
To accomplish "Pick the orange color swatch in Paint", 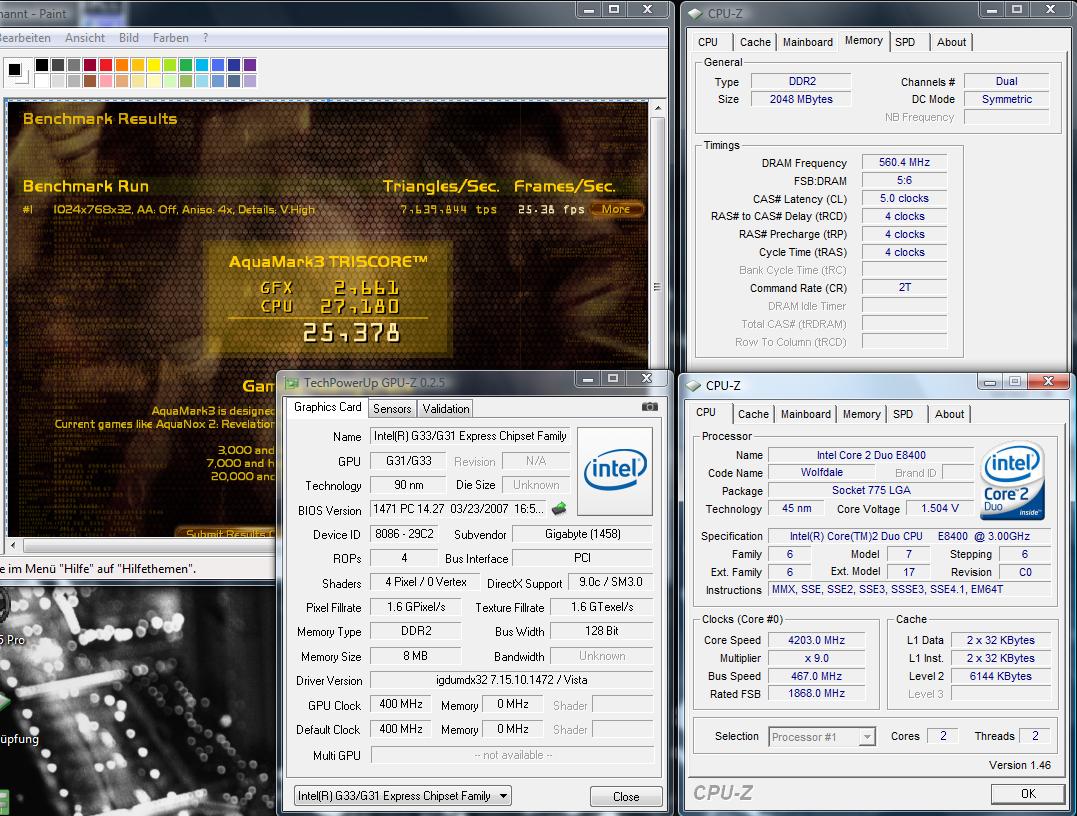I will (122, 65).
